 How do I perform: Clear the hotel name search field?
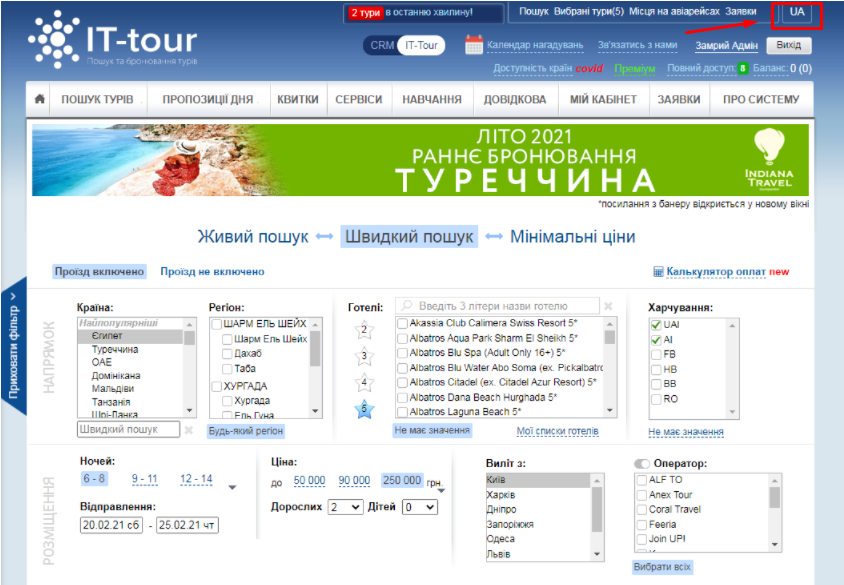click(608, 306)
